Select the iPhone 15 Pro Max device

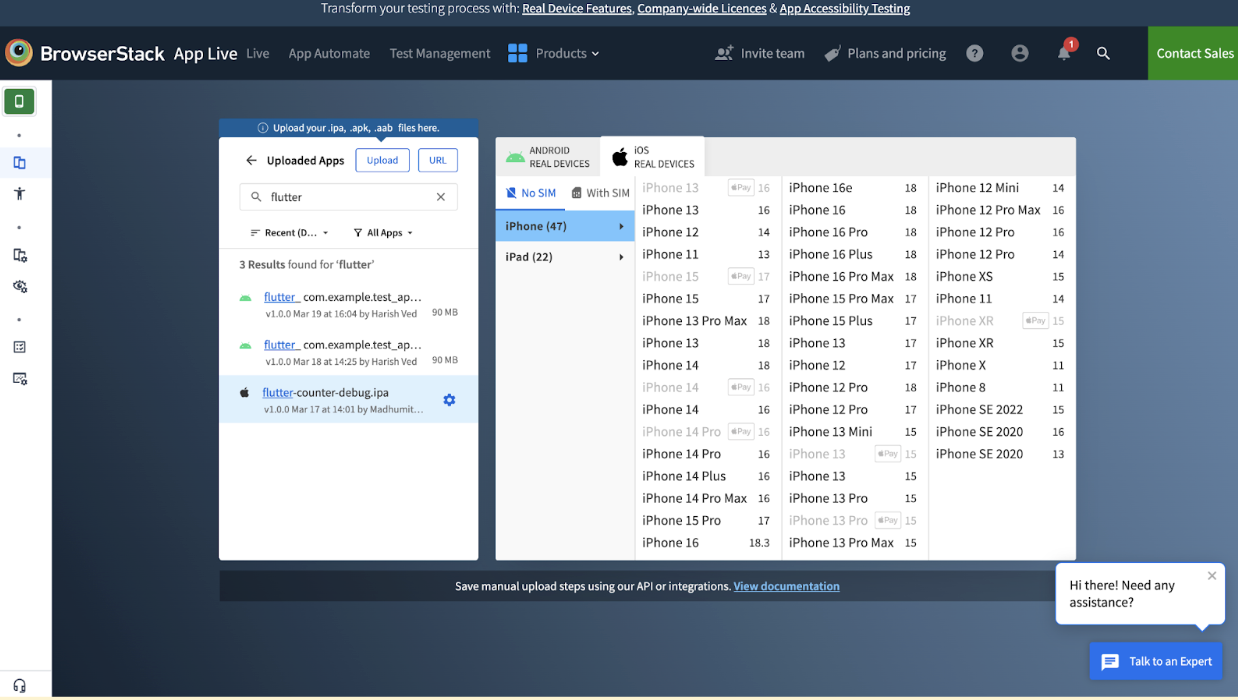coord(854,298)
